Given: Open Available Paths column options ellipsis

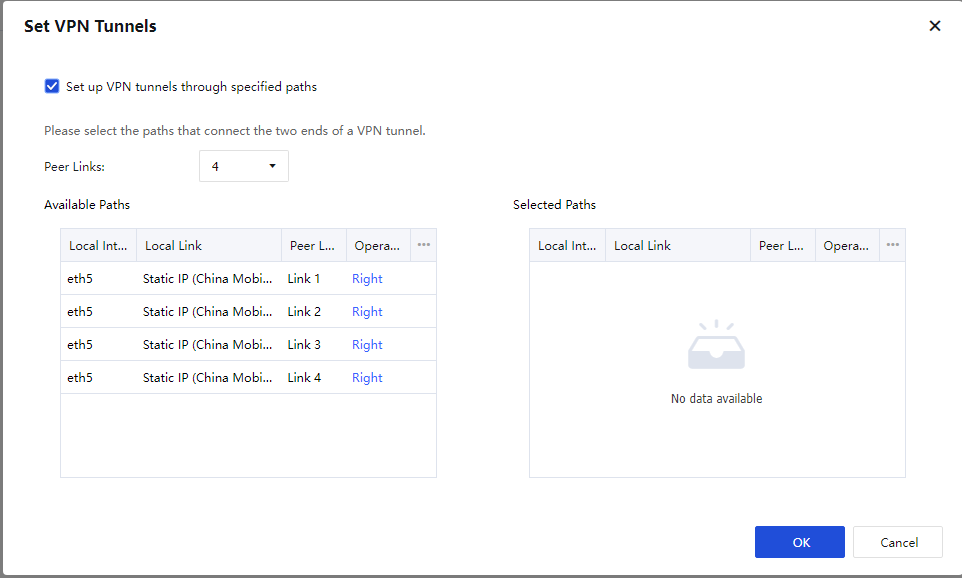Looking at the screenshot, I should 424,245.
